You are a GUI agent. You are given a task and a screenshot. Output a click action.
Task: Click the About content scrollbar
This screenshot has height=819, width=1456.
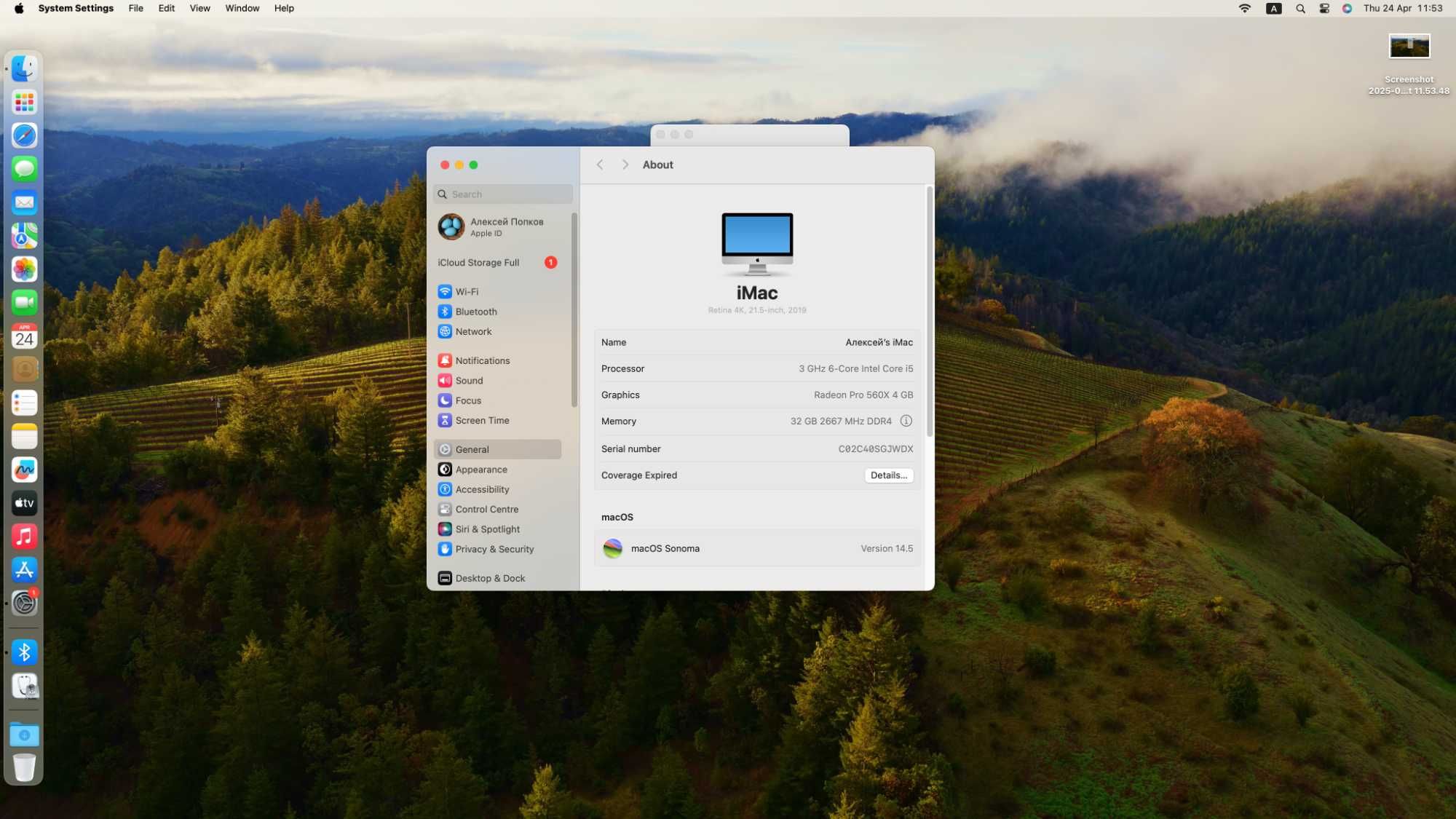tap(930, 312)
